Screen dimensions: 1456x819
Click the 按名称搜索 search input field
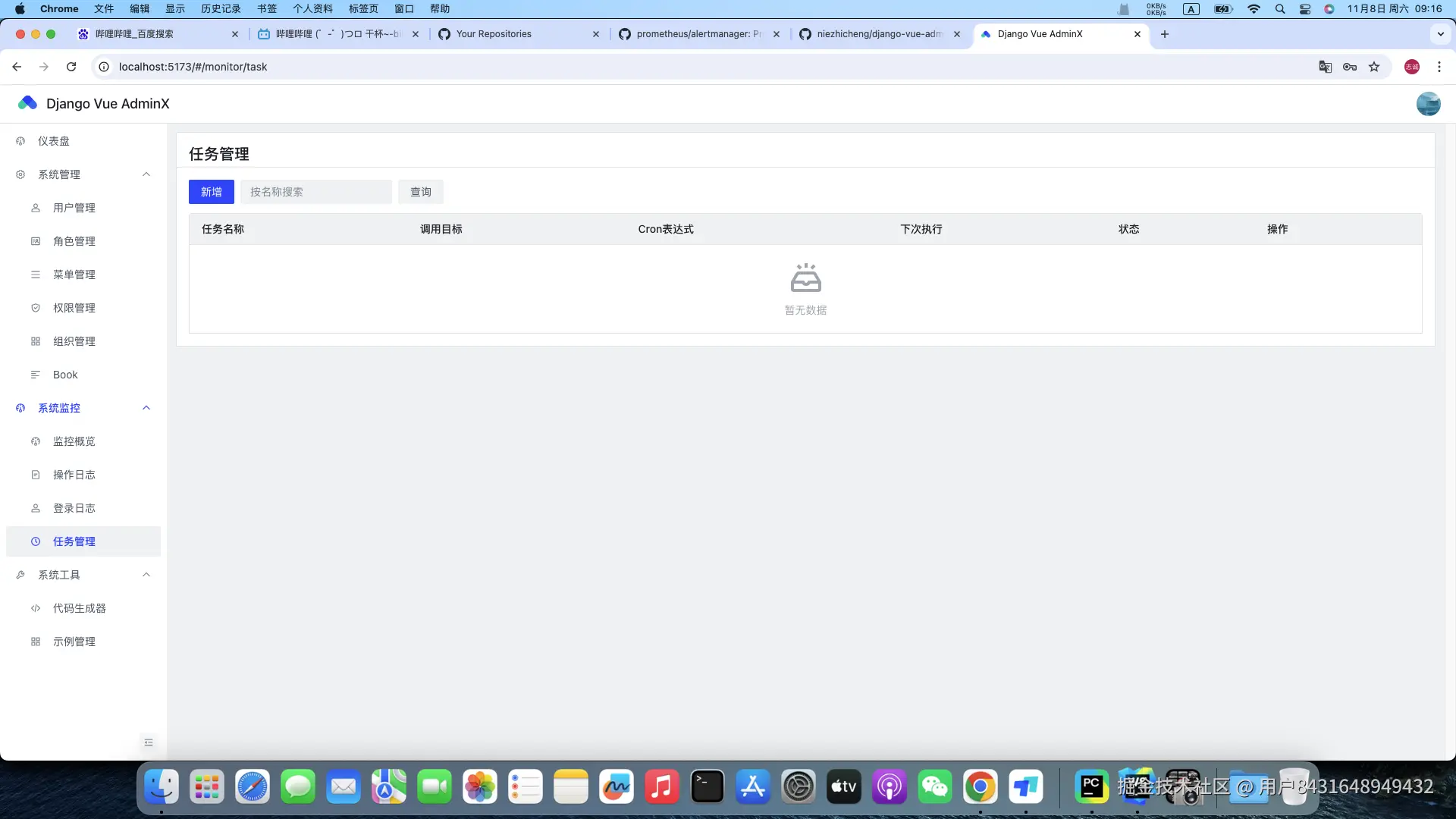(316, 192)
